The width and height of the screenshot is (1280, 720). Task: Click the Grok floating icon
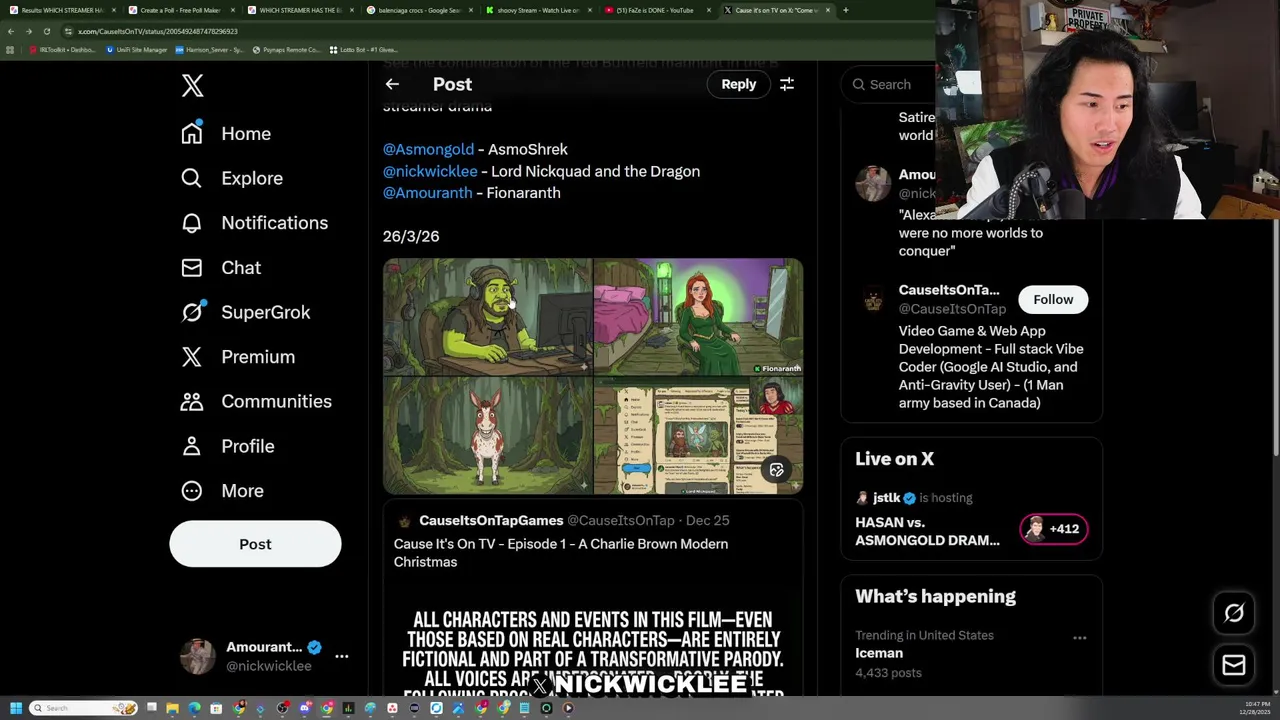(x=1234, y=613)
